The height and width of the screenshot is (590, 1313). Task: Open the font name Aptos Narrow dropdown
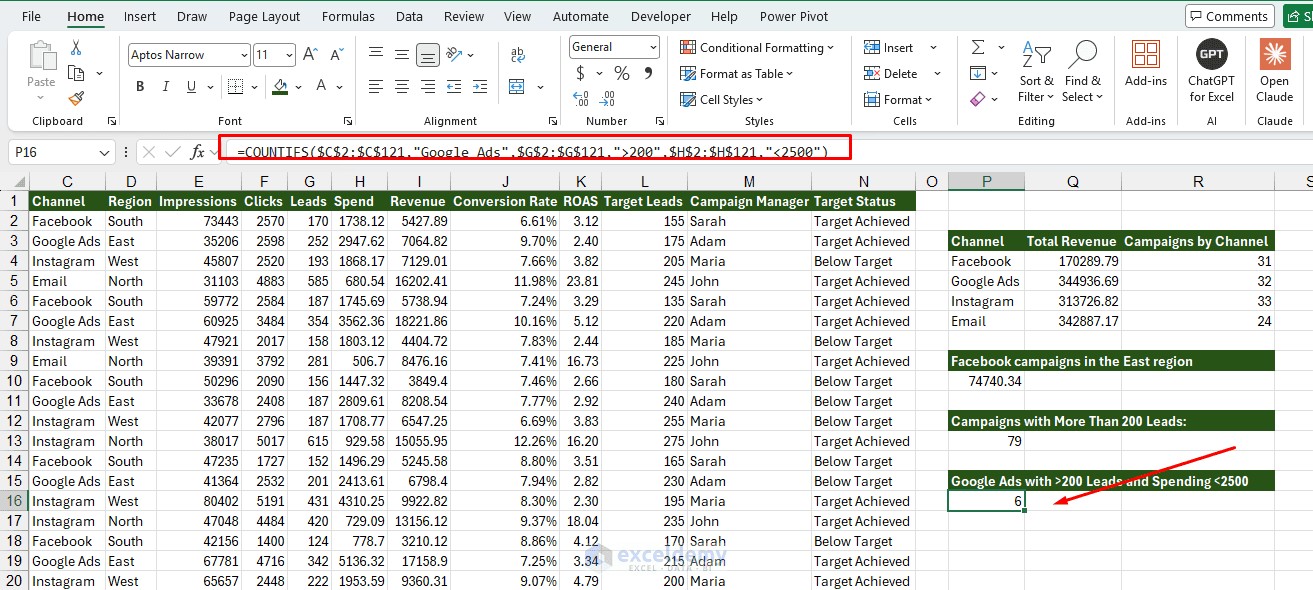pyautogui.click(x=244, y=55)
